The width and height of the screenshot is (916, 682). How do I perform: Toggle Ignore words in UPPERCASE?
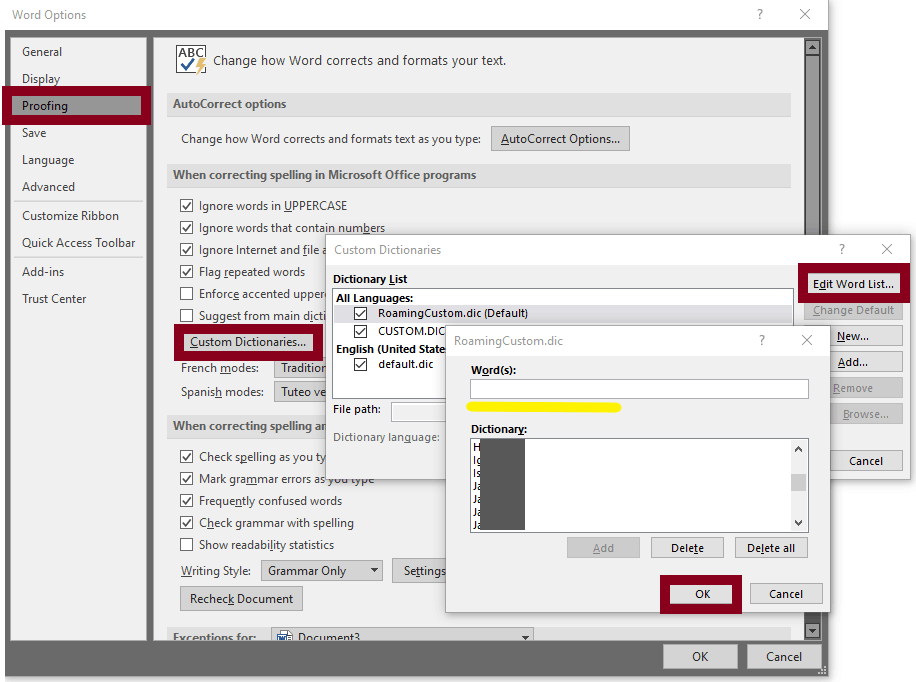tap(186, 206)
